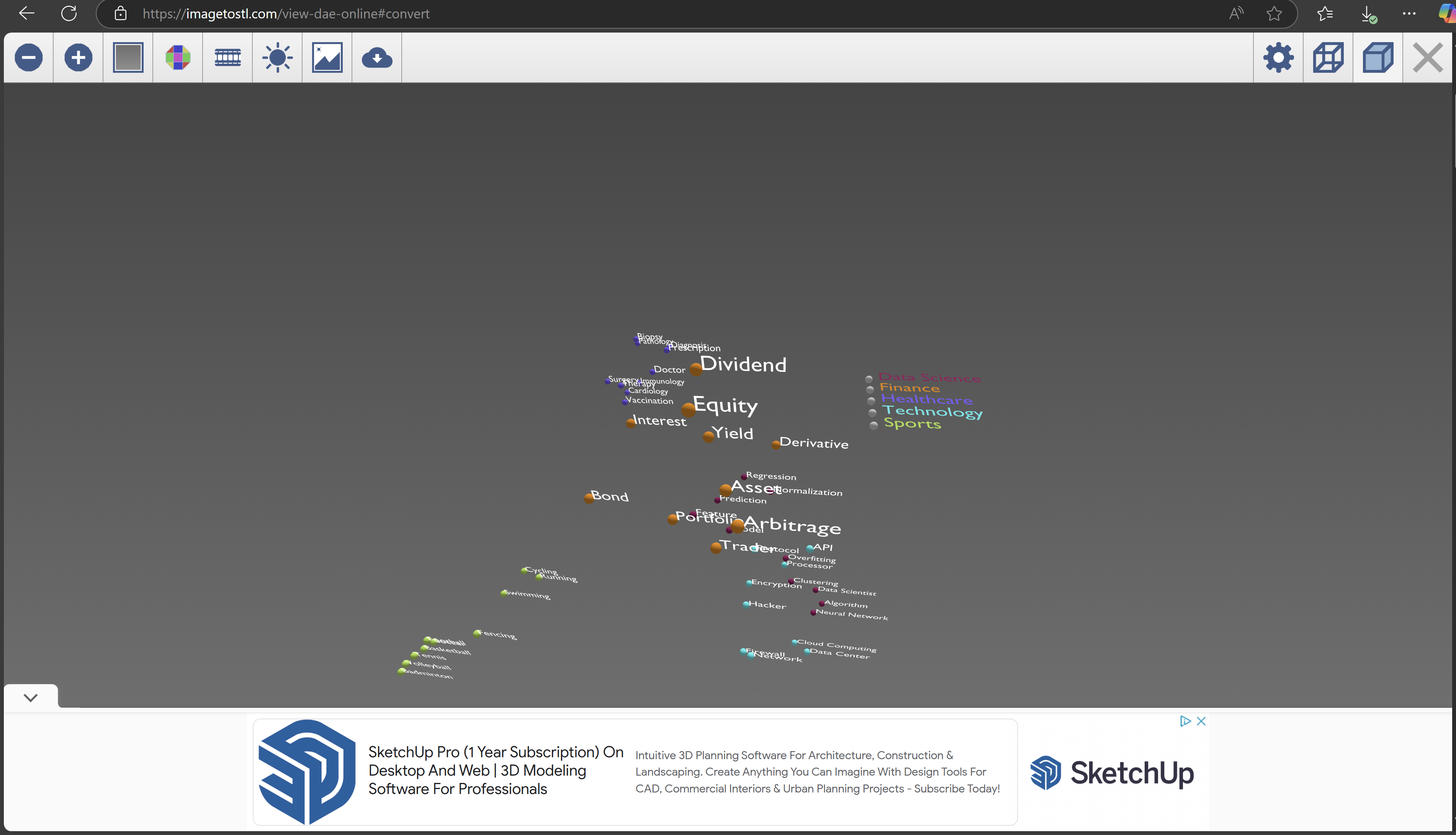Click the 'Prescription' node label
1456x835 pixels.
click(694, 347)
